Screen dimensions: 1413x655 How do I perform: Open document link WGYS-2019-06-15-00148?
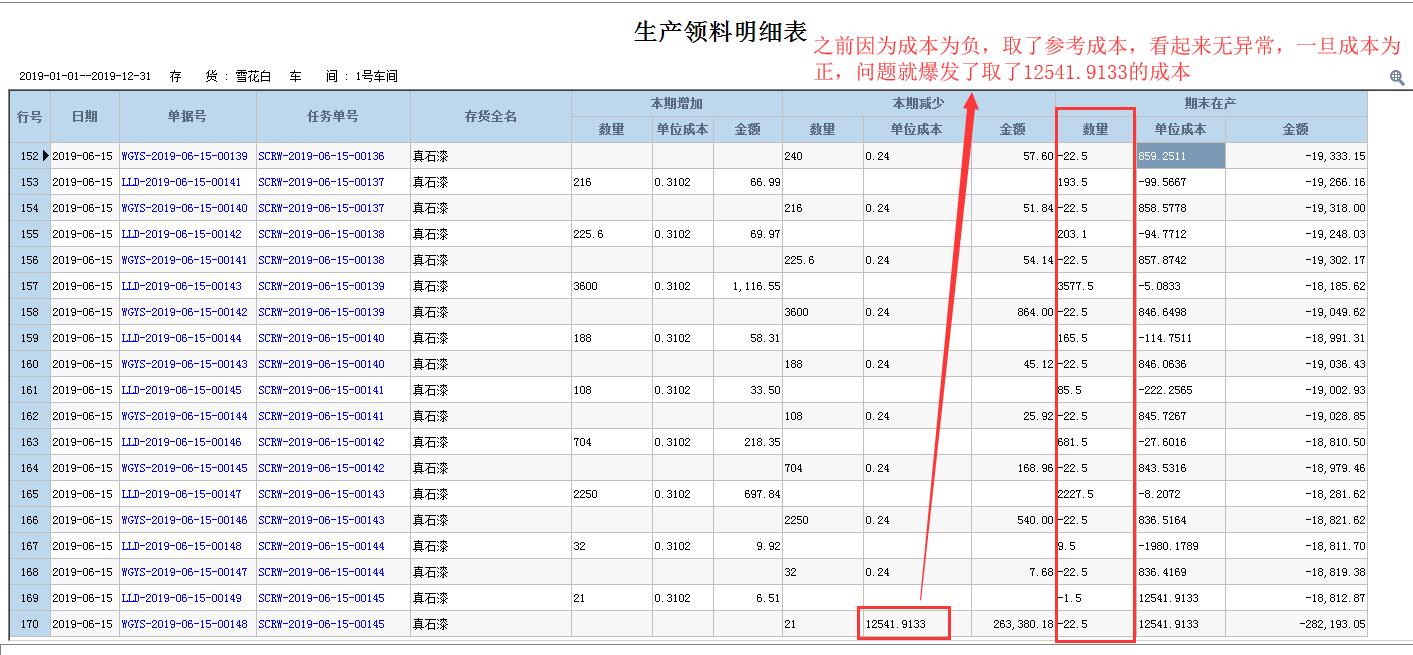coord(183,622)
